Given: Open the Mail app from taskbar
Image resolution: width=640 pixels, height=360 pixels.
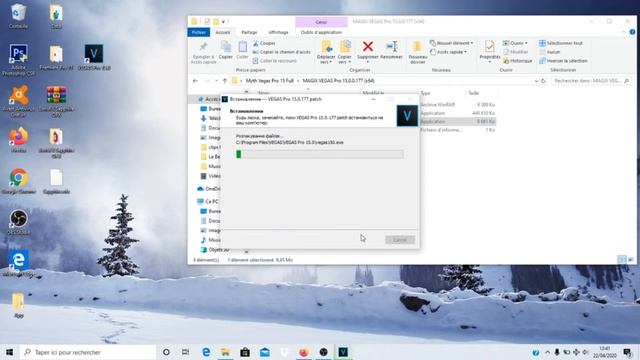Looking at the screenshot, I should point(264,352).
